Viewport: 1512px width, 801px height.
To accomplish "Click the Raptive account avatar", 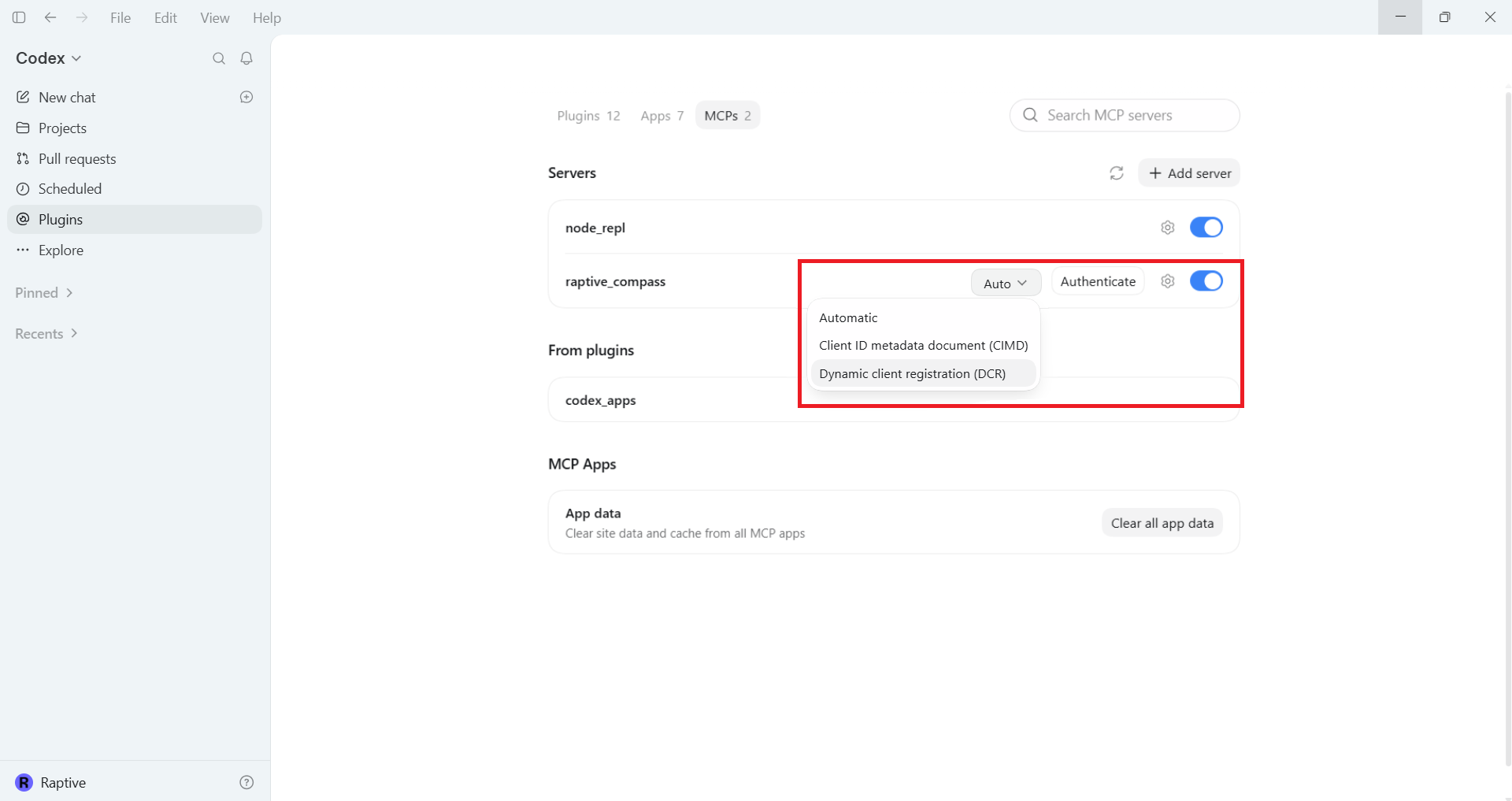I will 24,782.
